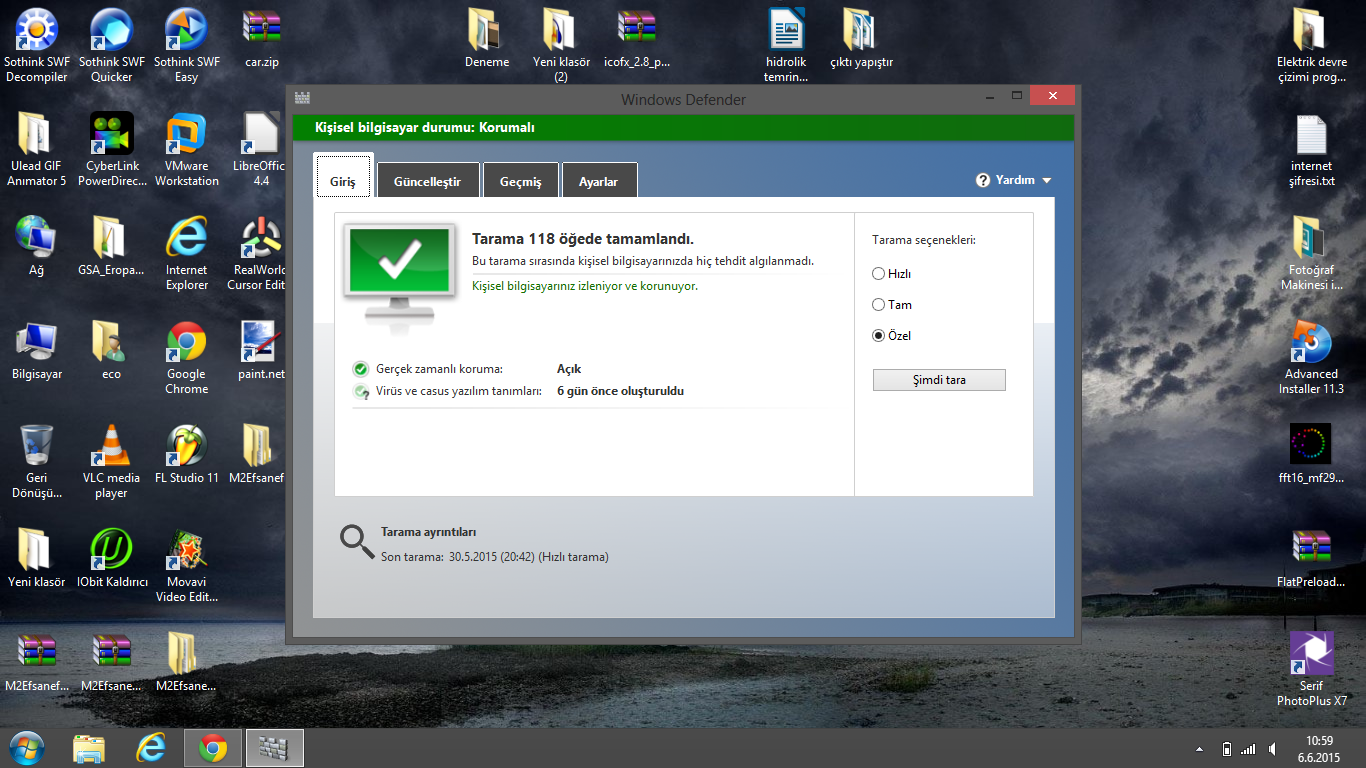Select LibreOffice 4.4 desktop icon
The width and height of the screenshot is (1366, 768).
261,151
